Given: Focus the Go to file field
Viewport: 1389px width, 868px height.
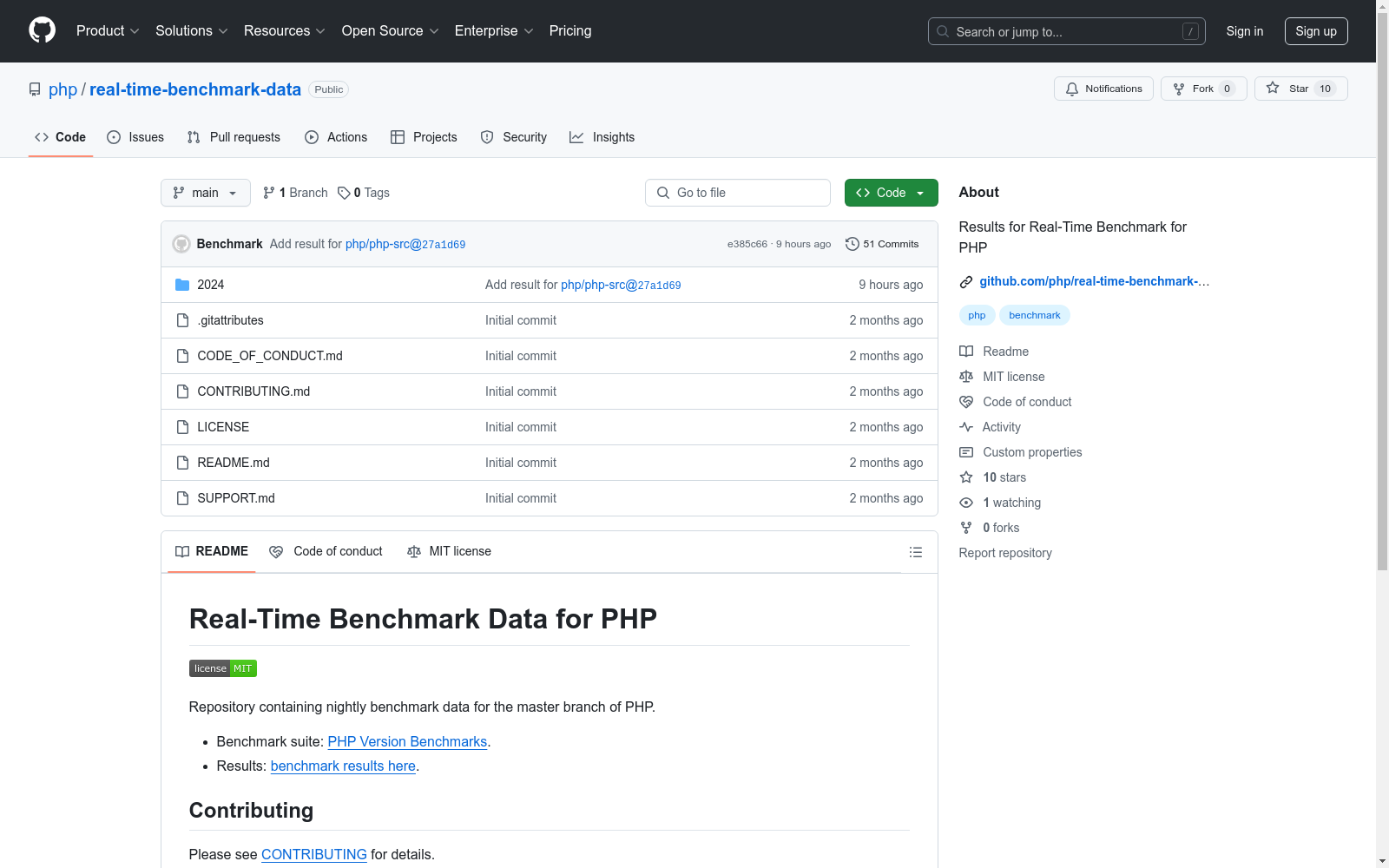Looking at the screenshot, I should click(738, 193).
